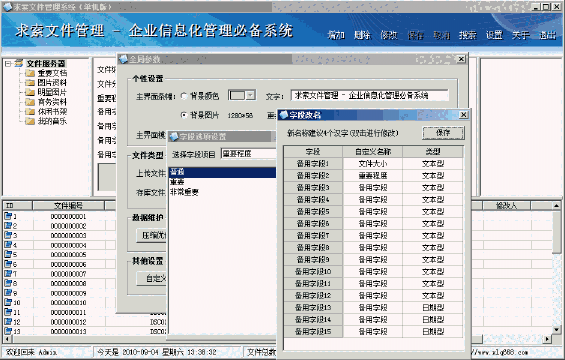Viewport: 565px width, 360px height.
Task: Select the 休闲书架 folder icon
Action: coord(30,112)
